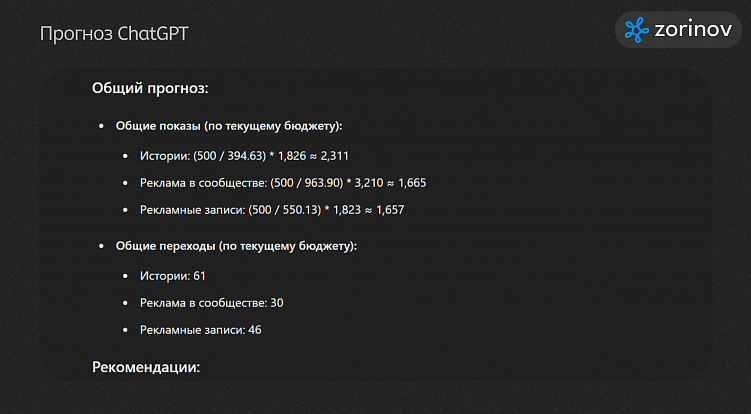Click the "Общий прогноз:" heading
751x414 pixels.
pos(150,88)
